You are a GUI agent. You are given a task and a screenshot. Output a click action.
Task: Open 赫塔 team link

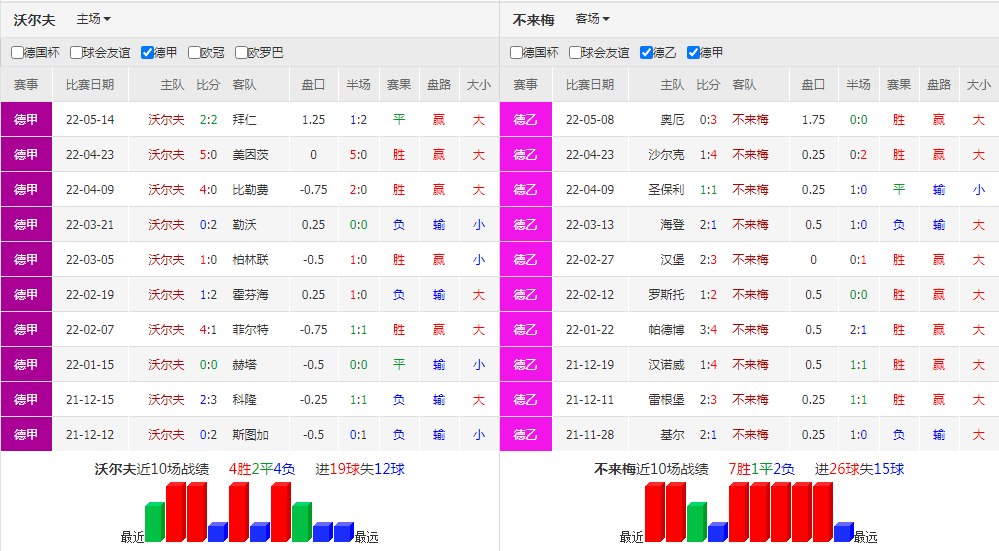click(x=245, y=365)
